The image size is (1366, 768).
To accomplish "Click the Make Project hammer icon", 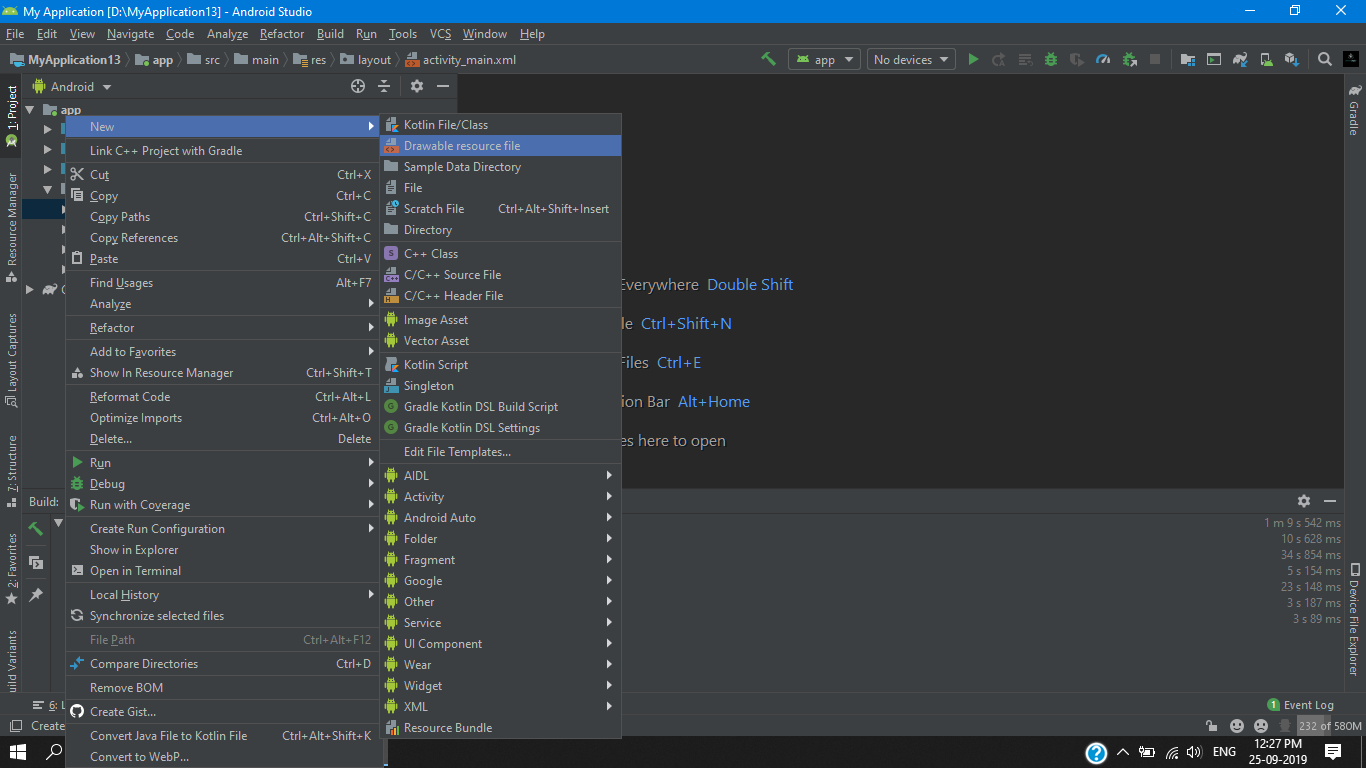I will point(768,59).
